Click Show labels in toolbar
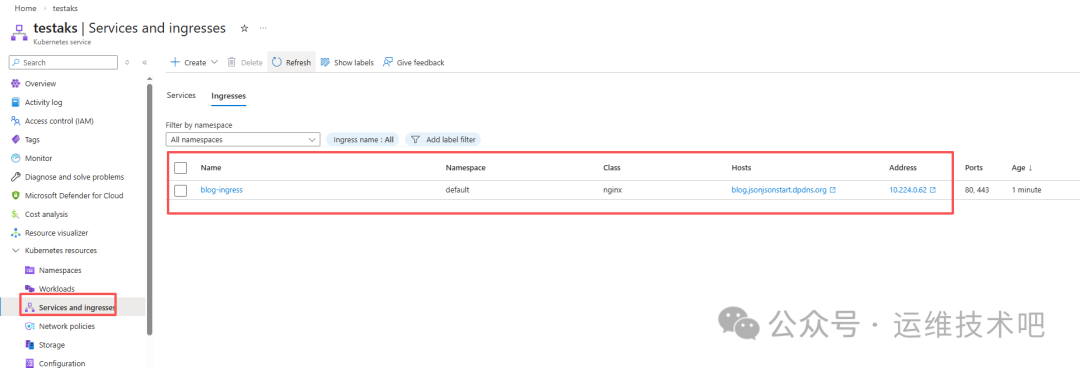 pos(347,63)
